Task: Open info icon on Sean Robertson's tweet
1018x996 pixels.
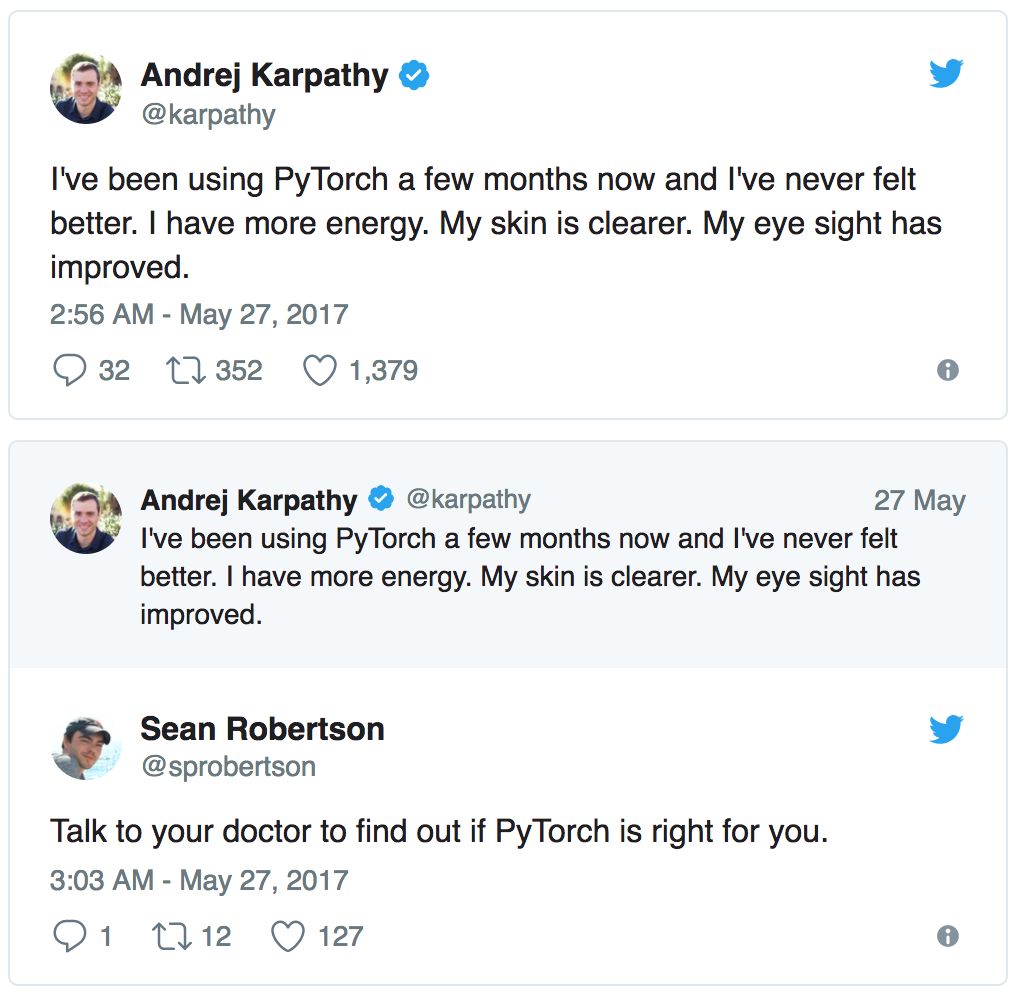Action: (947, 937)
